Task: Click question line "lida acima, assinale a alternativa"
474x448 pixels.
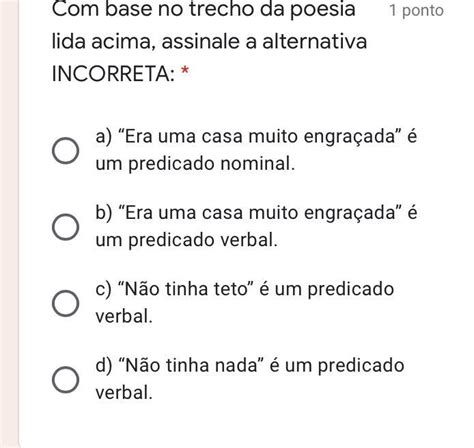Action: coord(209,42)
